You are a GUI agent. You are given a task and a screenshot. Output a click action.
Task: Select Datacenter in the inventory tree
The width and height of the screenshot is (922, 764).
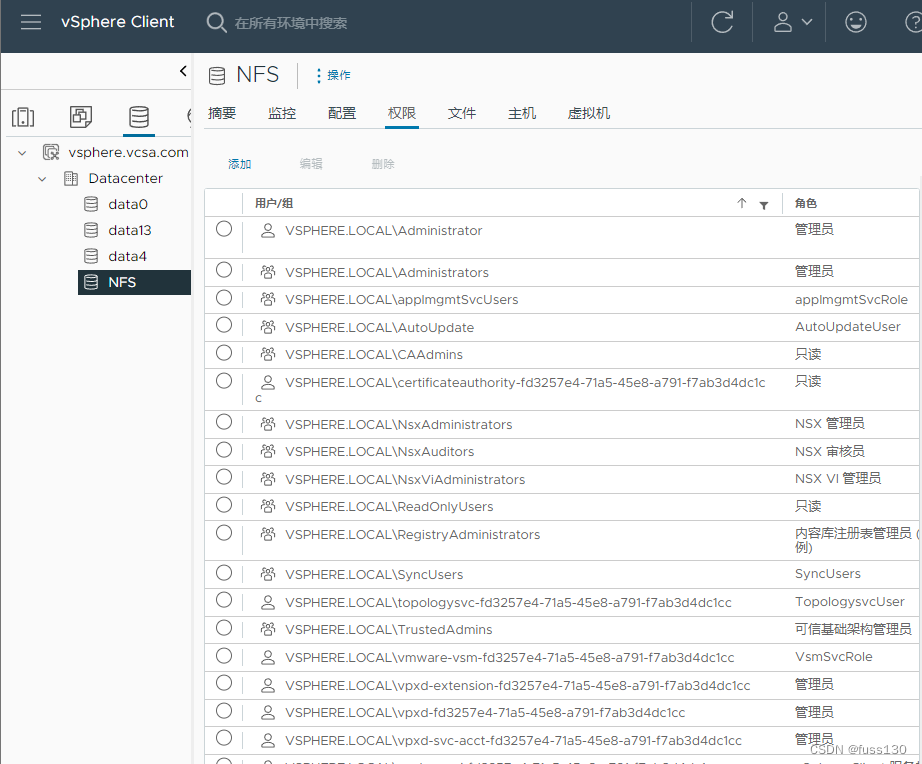coord(125,178)
